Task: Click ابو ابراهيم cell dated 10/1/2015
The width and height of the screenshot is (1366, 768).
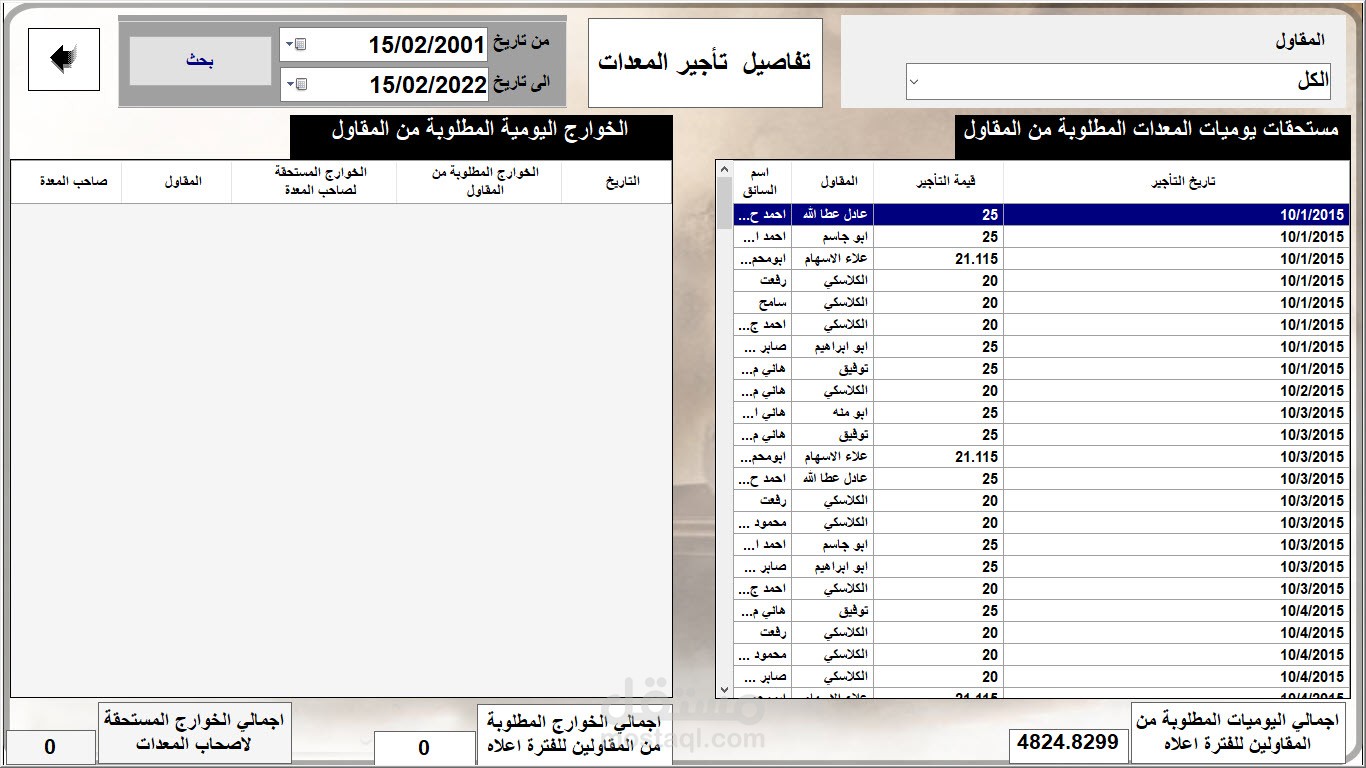Action: click(x=832, y=347)
